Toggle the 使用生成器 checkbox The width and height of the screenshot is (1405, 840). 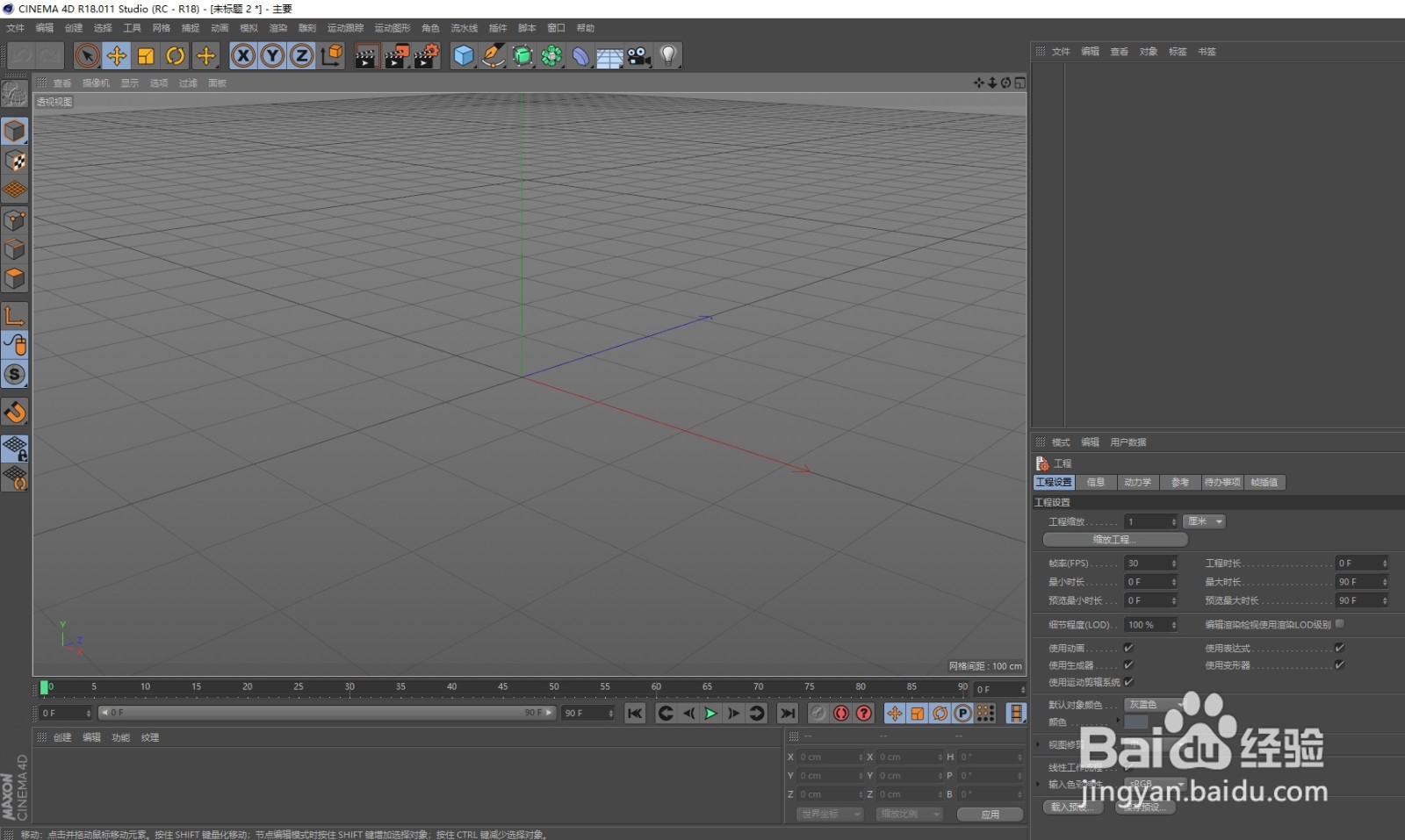click(1128, 665)
